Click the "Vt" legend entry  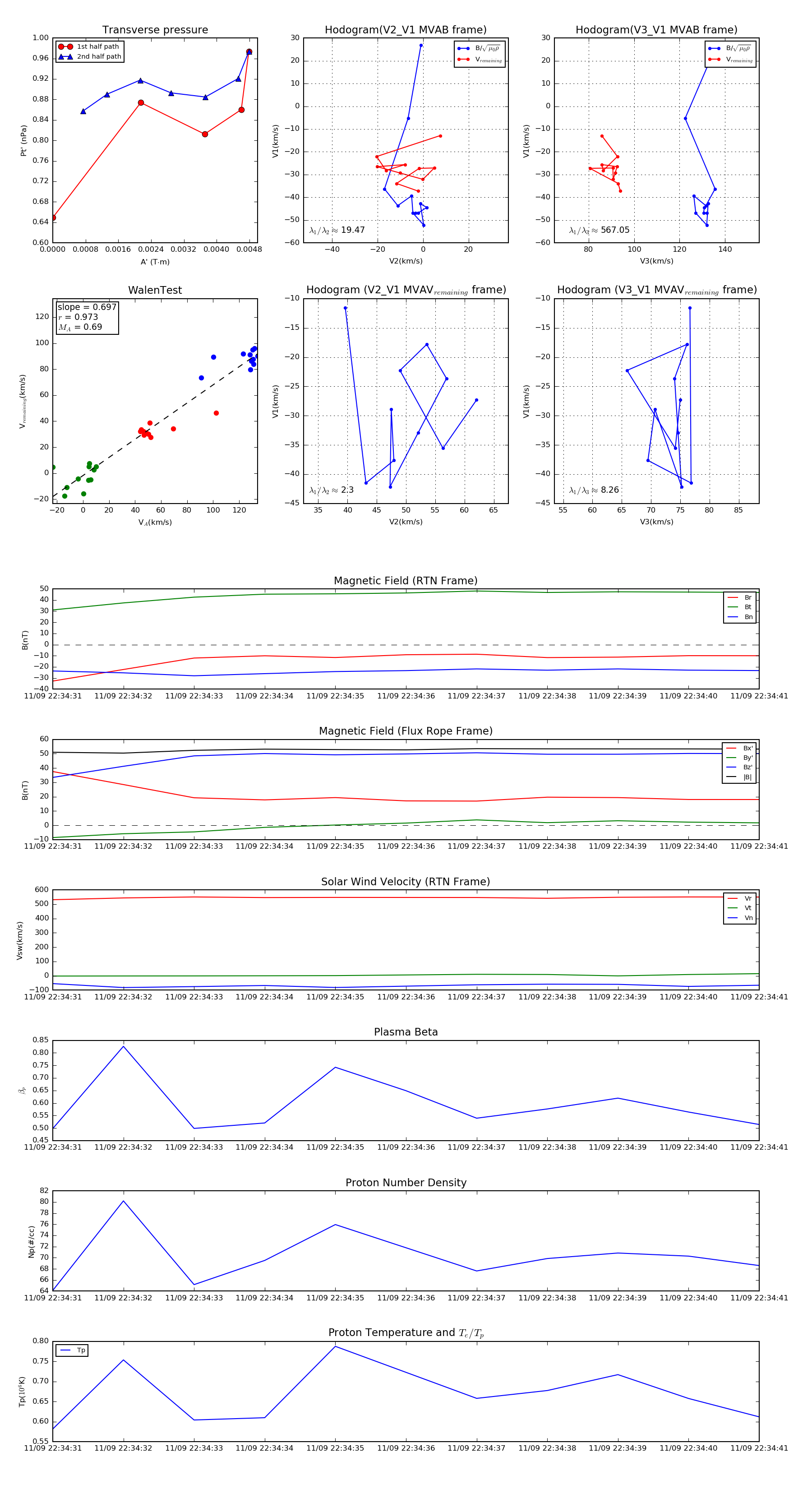tap(740, 908)
